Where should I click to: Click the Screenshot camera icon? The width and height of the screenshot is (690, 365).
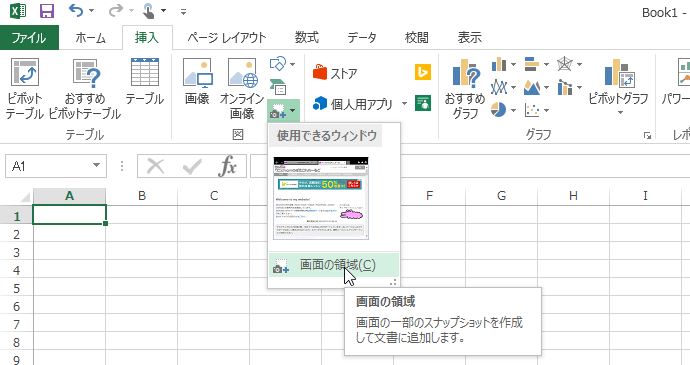(x=278, y=110)
